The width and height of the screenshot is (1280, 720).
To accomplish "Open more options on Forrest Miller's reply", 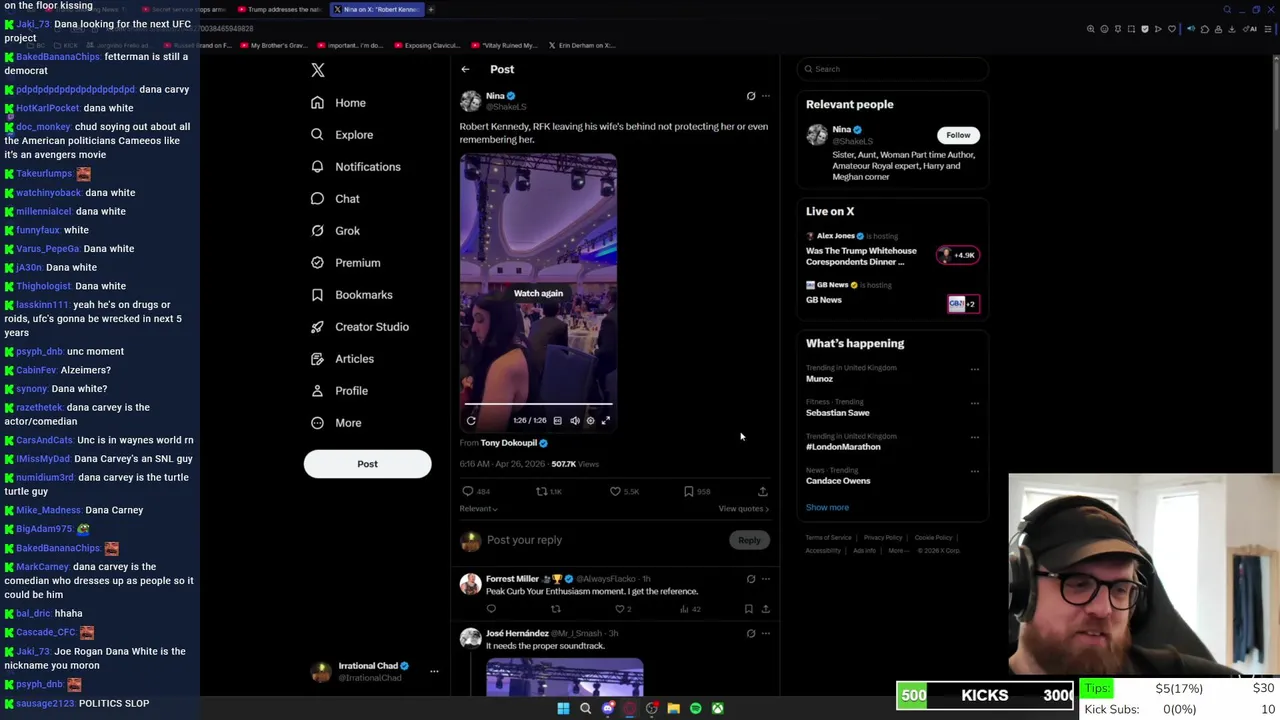I will tap(766, 579).
